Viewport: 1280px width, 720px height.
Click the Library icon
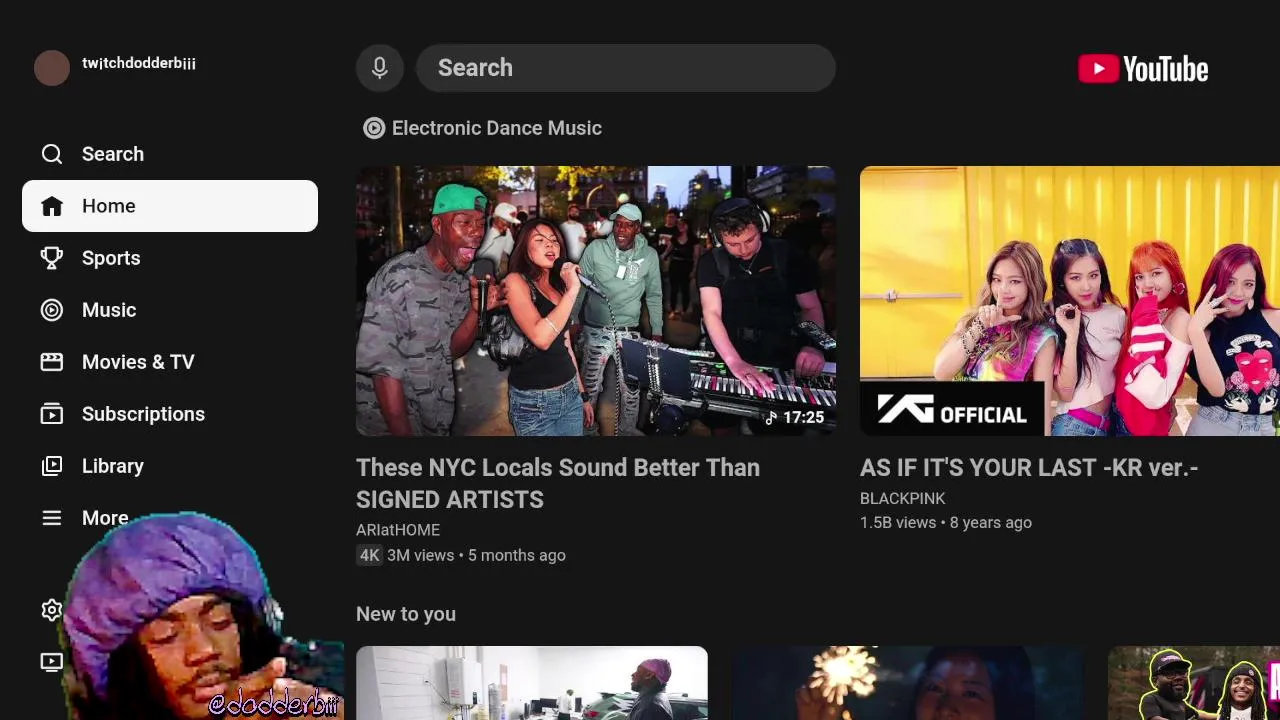[52, 466]
